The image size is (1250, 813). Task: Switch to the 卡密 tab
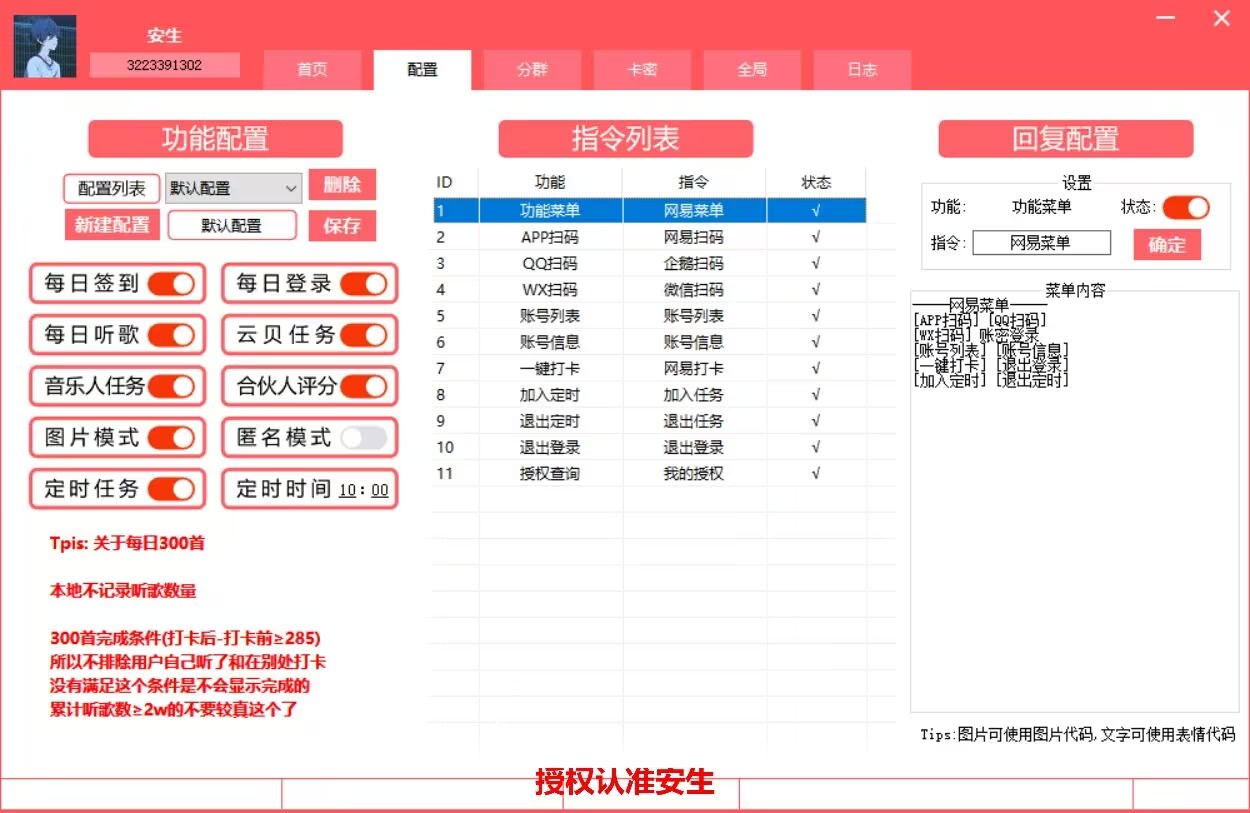coord(642,70)
